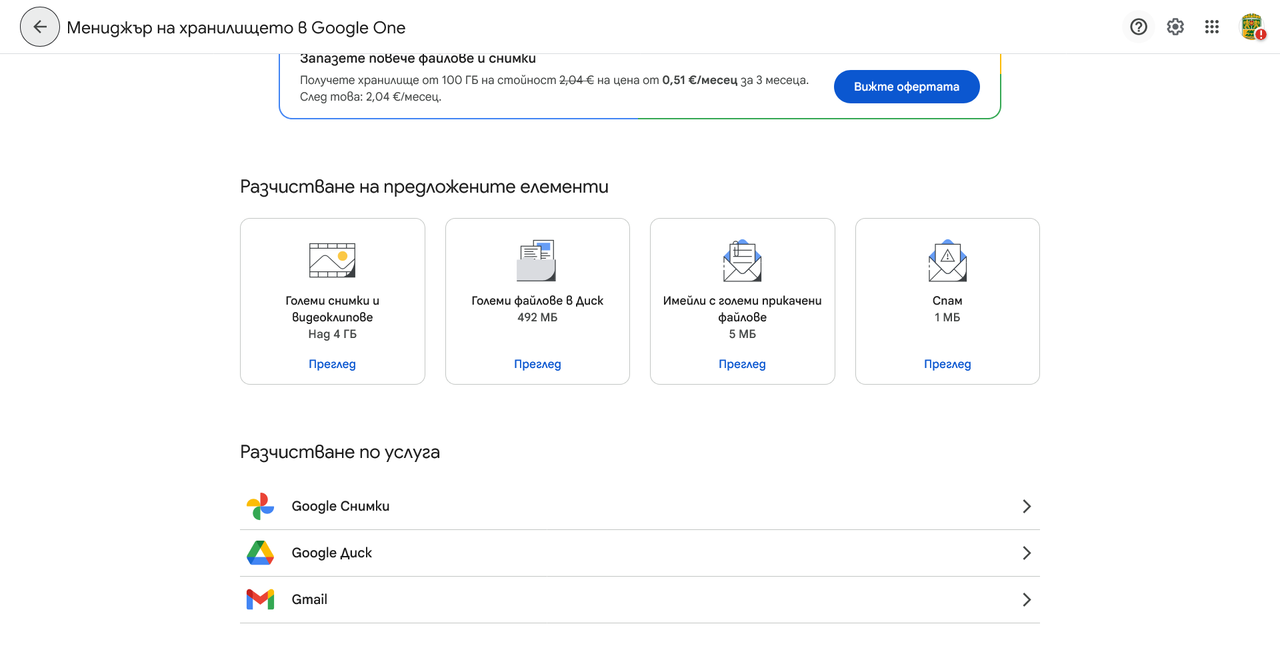Open the settings gear icon
The height and width of the screenshot is (668, 1280).
point(1175,27)
